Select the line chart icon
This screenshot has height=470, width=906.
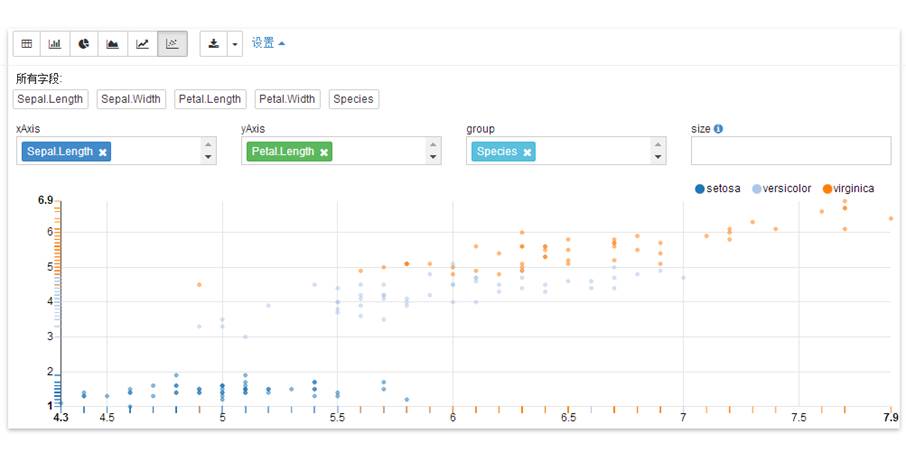(x=143, y=44)
